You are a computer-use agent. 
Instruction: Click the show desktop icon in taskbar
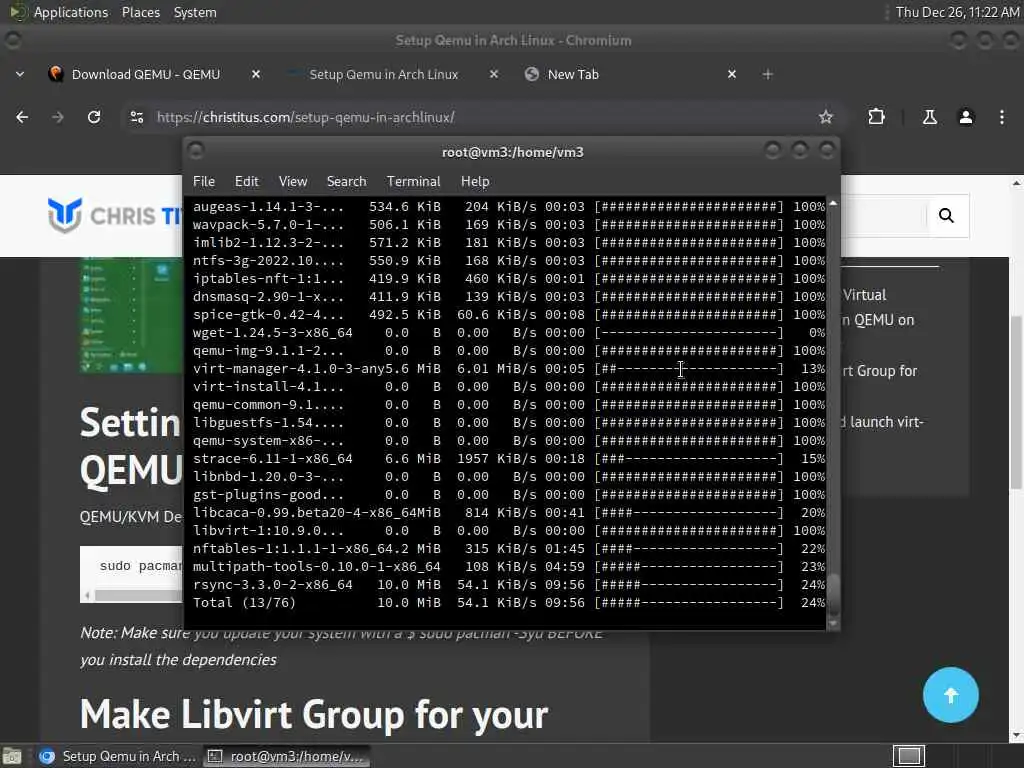coord(12,756)
